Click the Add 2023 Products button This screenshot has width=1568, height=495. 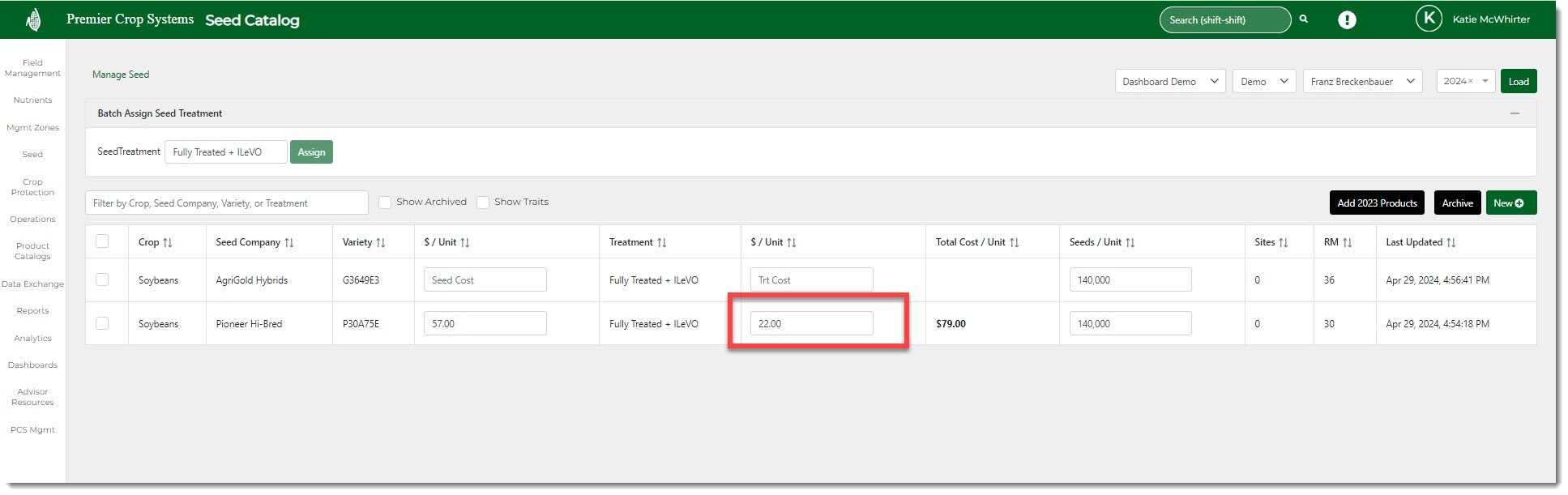pos(1377,203)
